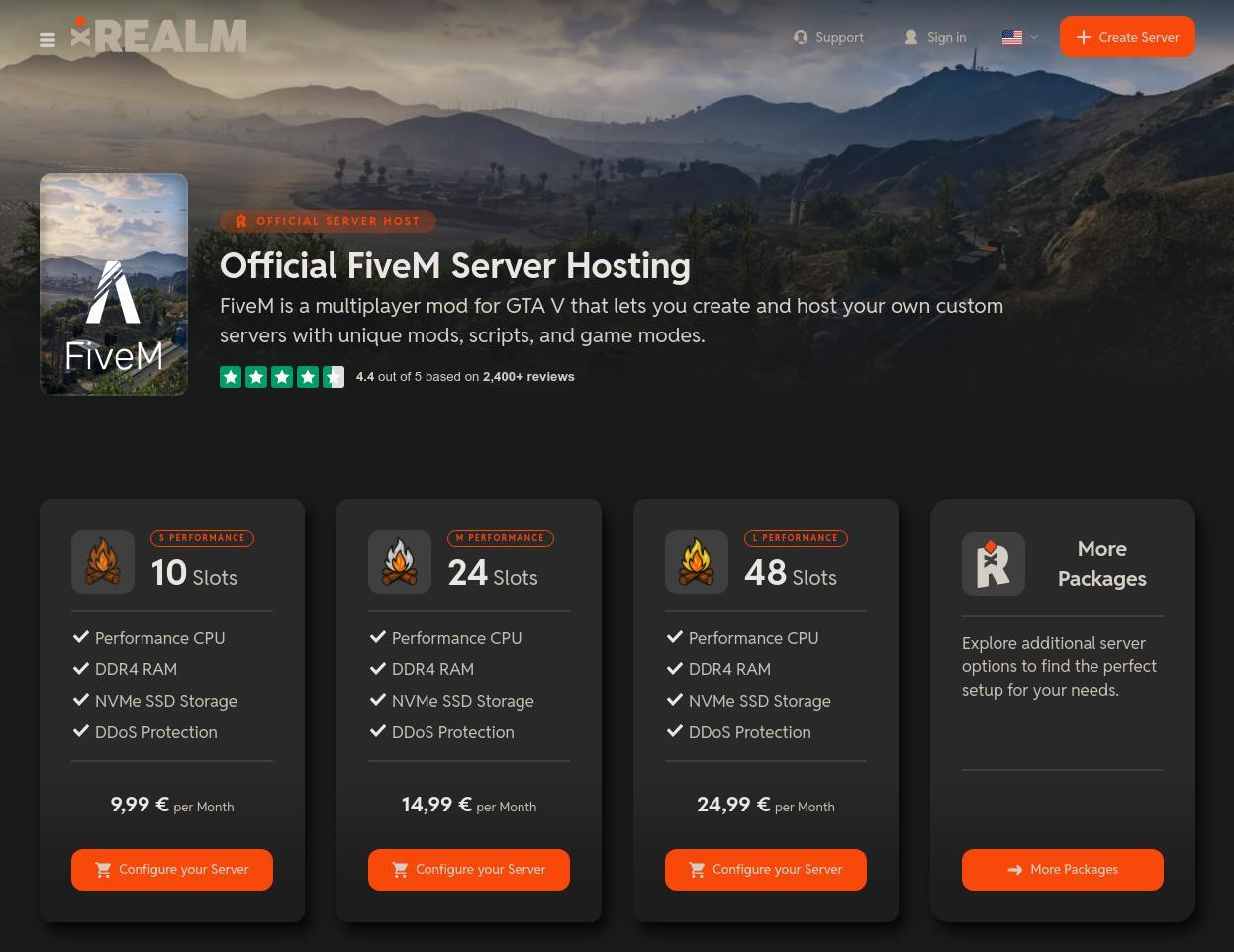Click the 10 Slots heading
The height and width of the screenshot is (952, 1234).
pos(194,573)
